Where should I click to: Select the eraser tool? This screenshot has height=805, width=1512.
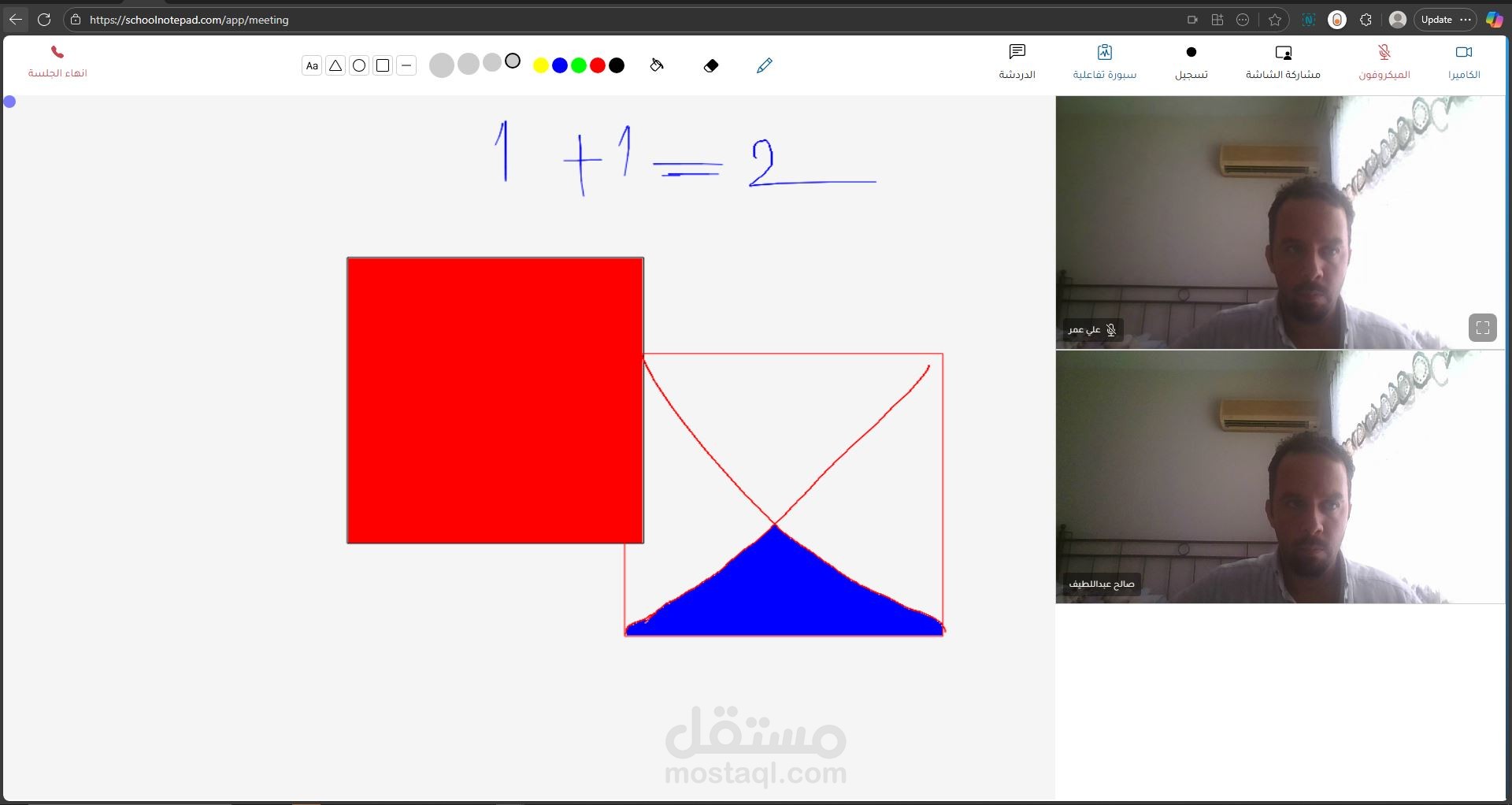click(x=711, y=66)
